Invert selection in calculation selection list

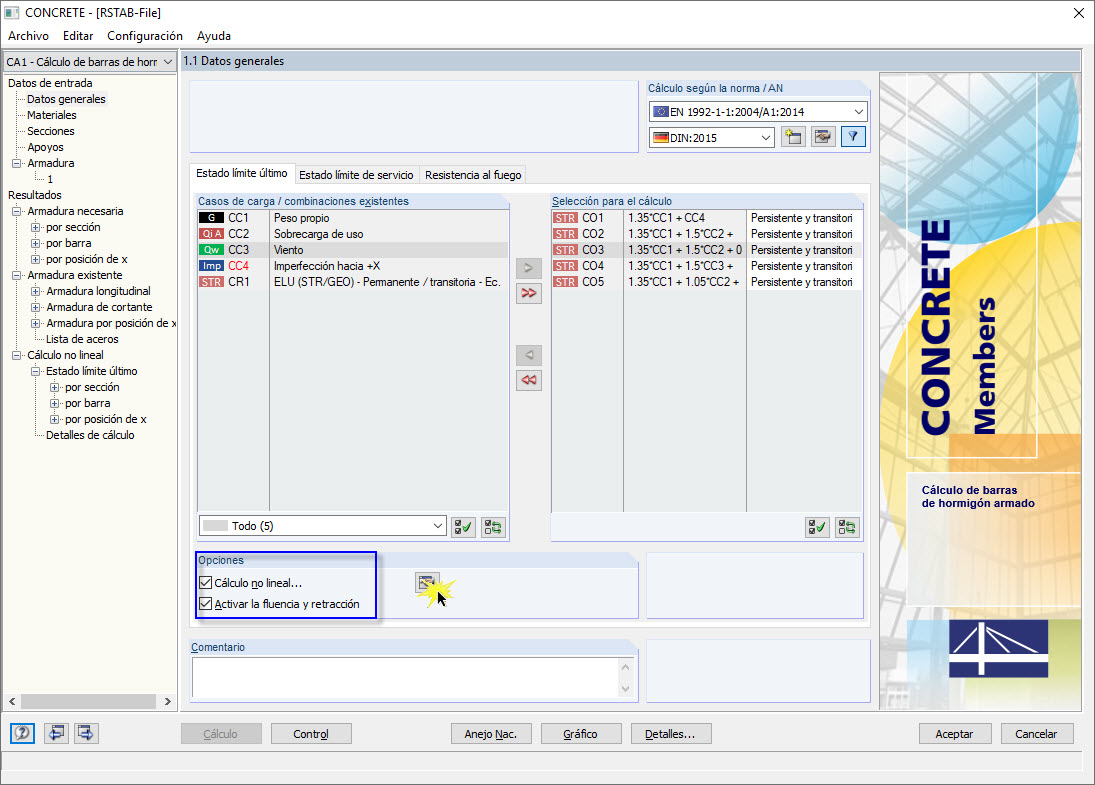tap(847, 527)
